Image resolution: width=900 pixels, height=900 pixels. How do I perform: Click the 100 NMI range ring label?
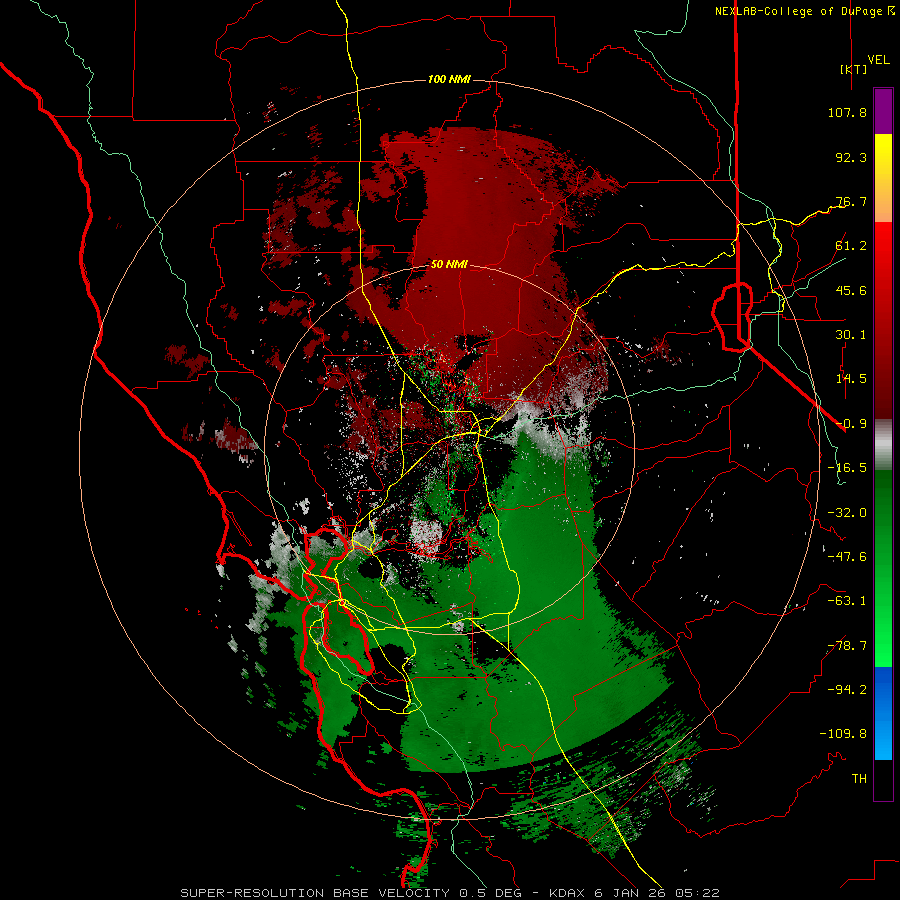(449, 79)
